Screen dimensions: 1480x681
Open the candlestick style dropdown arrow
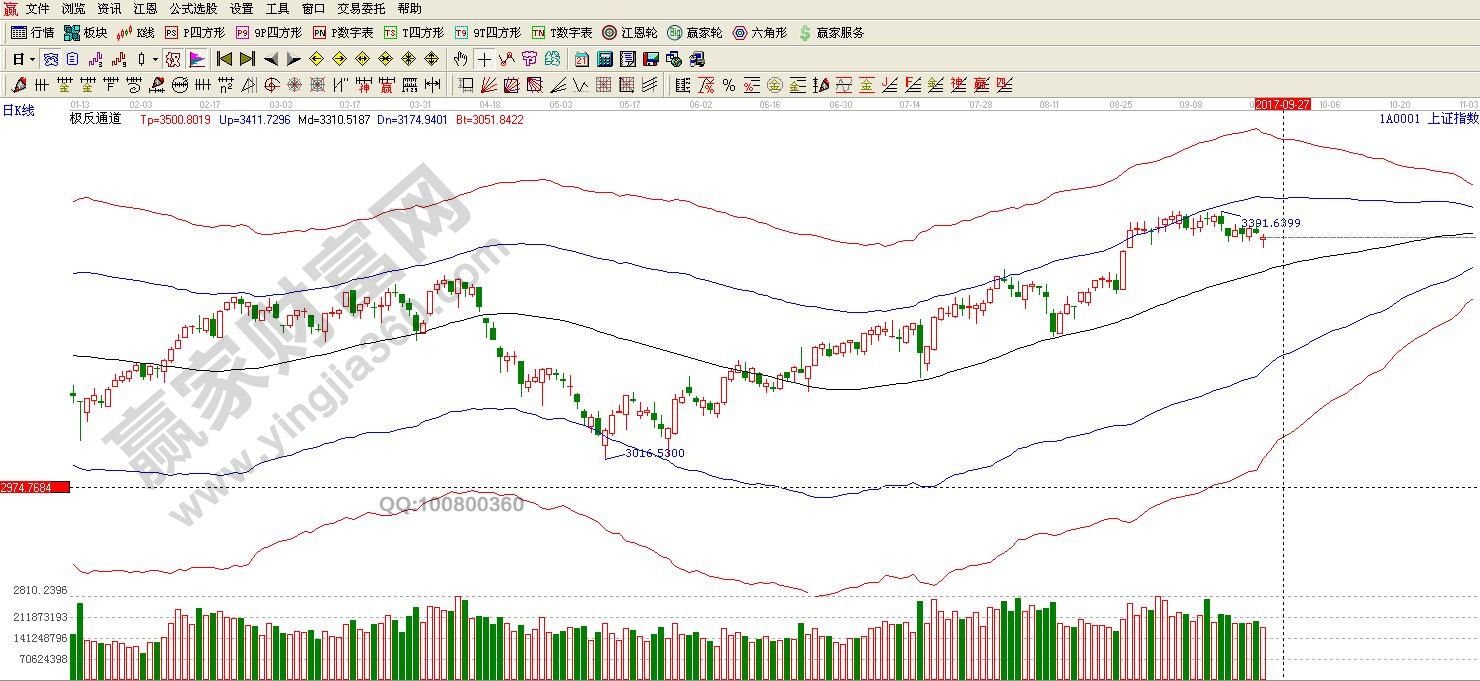click(x=155, y=59)
